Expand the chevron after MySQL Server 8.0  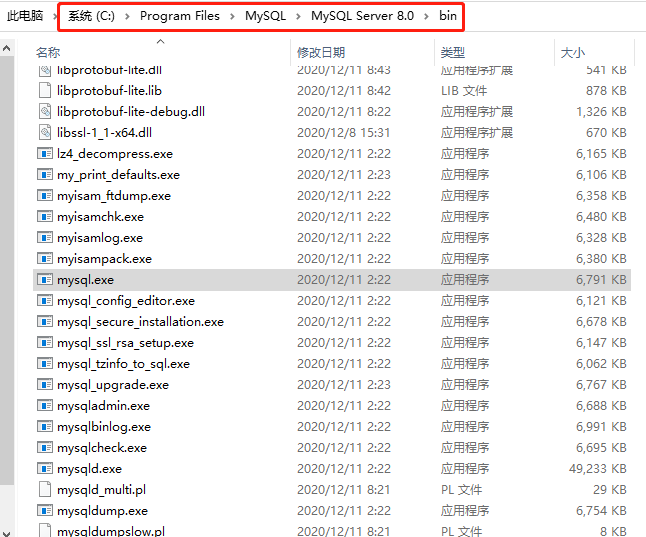[x=426, y=16]
